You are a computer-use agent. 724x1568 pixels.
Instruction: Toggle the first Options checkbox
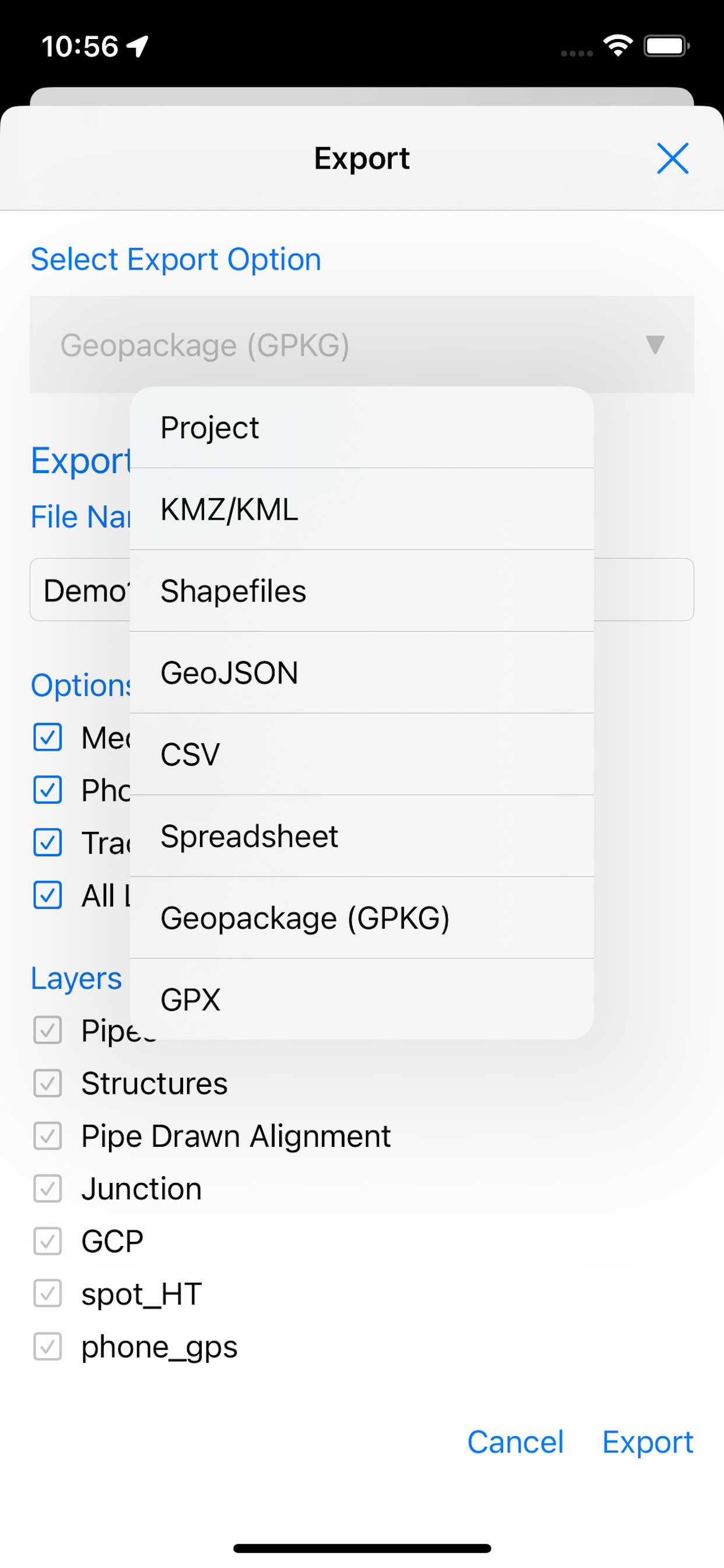point(47,737)
